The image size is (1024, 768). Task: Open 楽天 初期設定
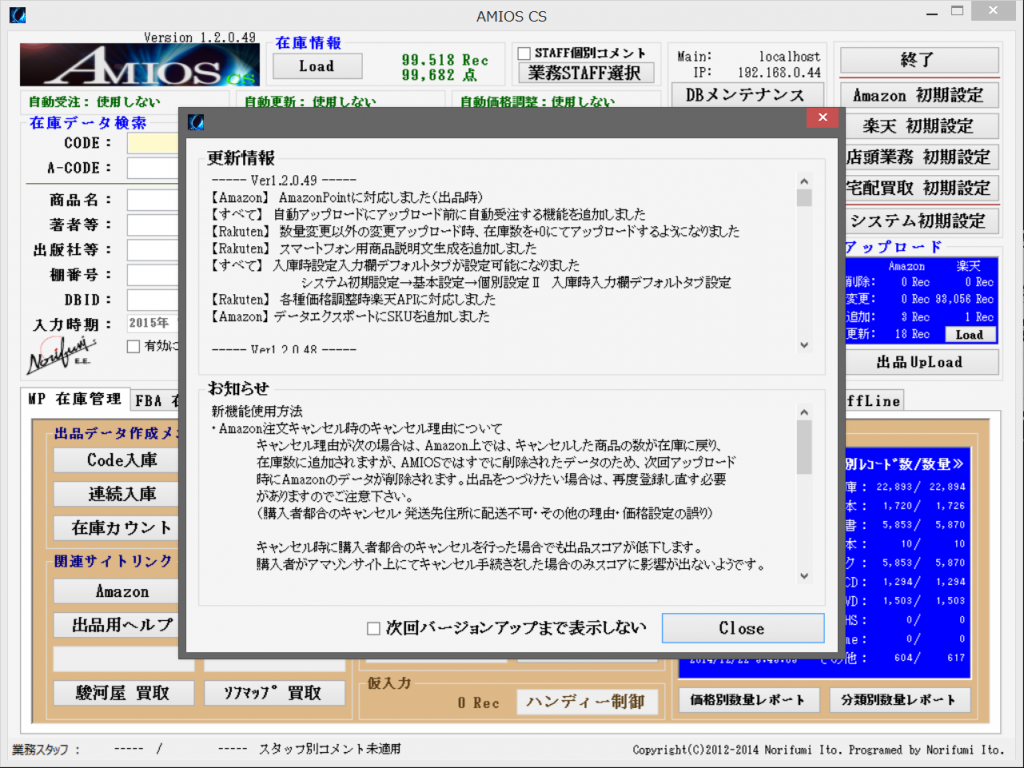pyautogui.click(x=921, y=126)
